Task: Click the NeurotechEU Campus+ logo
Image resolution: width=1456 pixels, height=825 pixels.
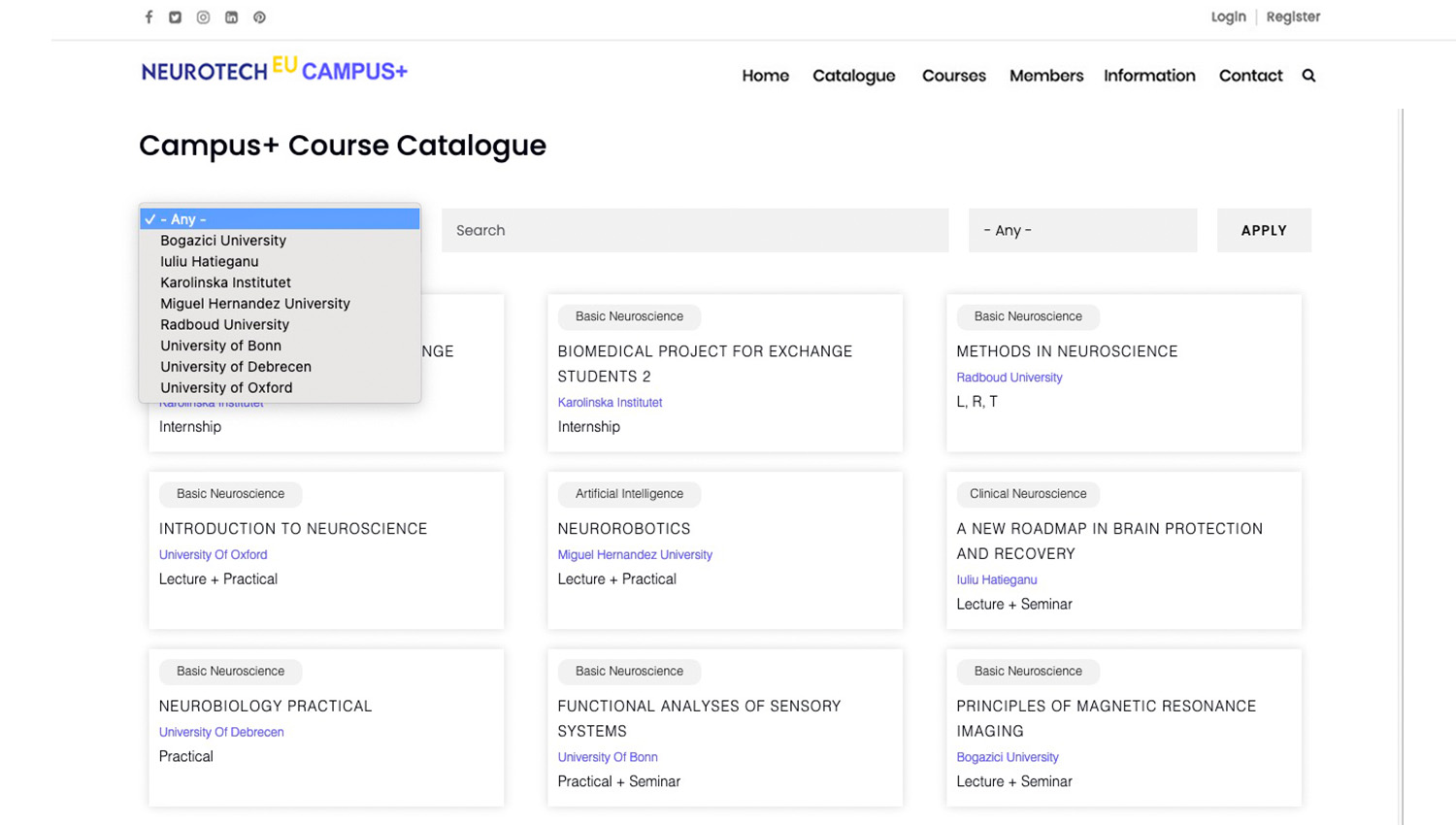Action: pos(275,70)
